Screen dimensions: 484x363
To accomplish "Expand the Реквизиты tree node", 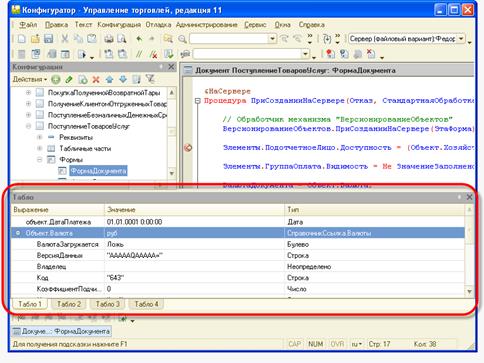I will click(x=39, y=137).
